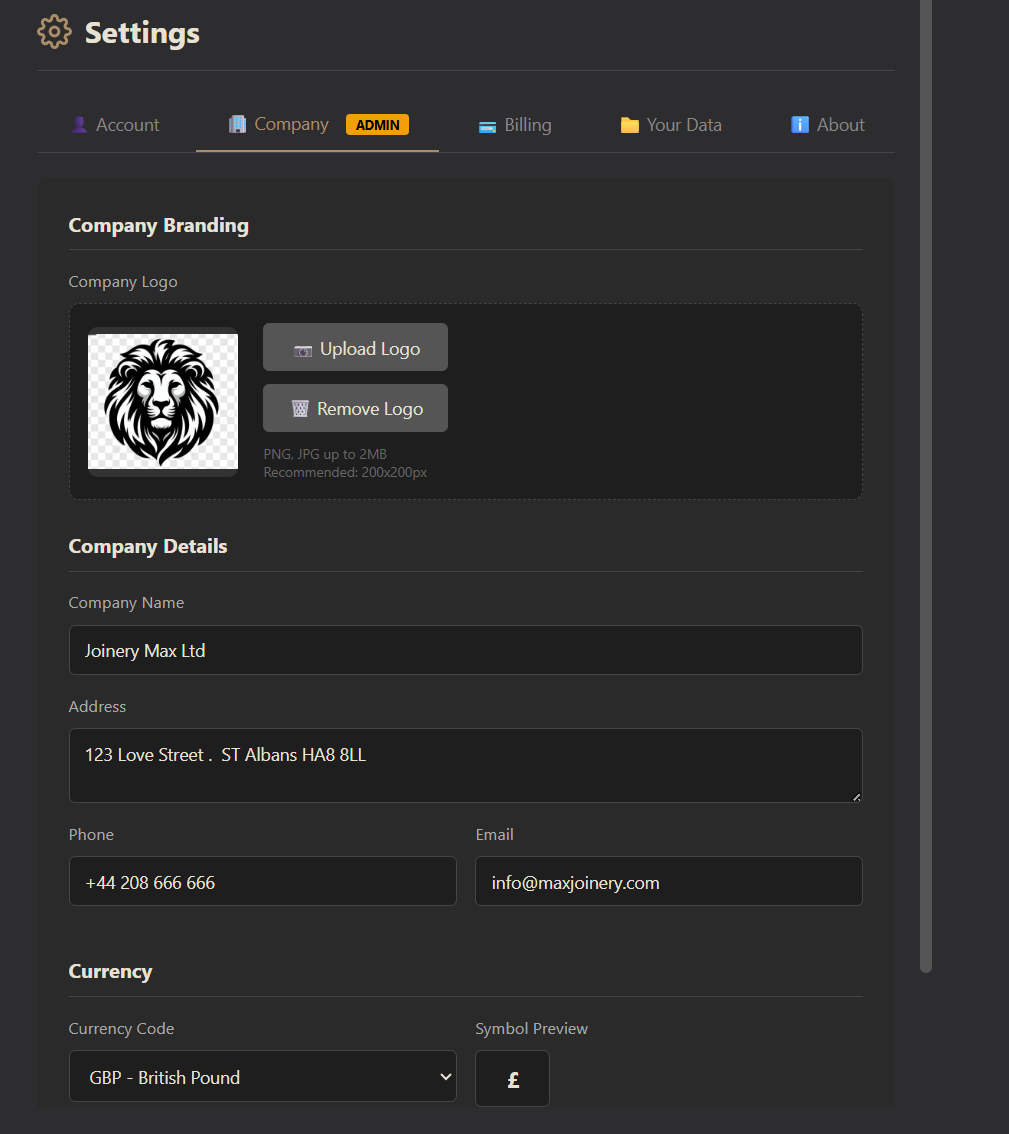Click the ADMIN badge on Company tab

click(x=377, y=125)
